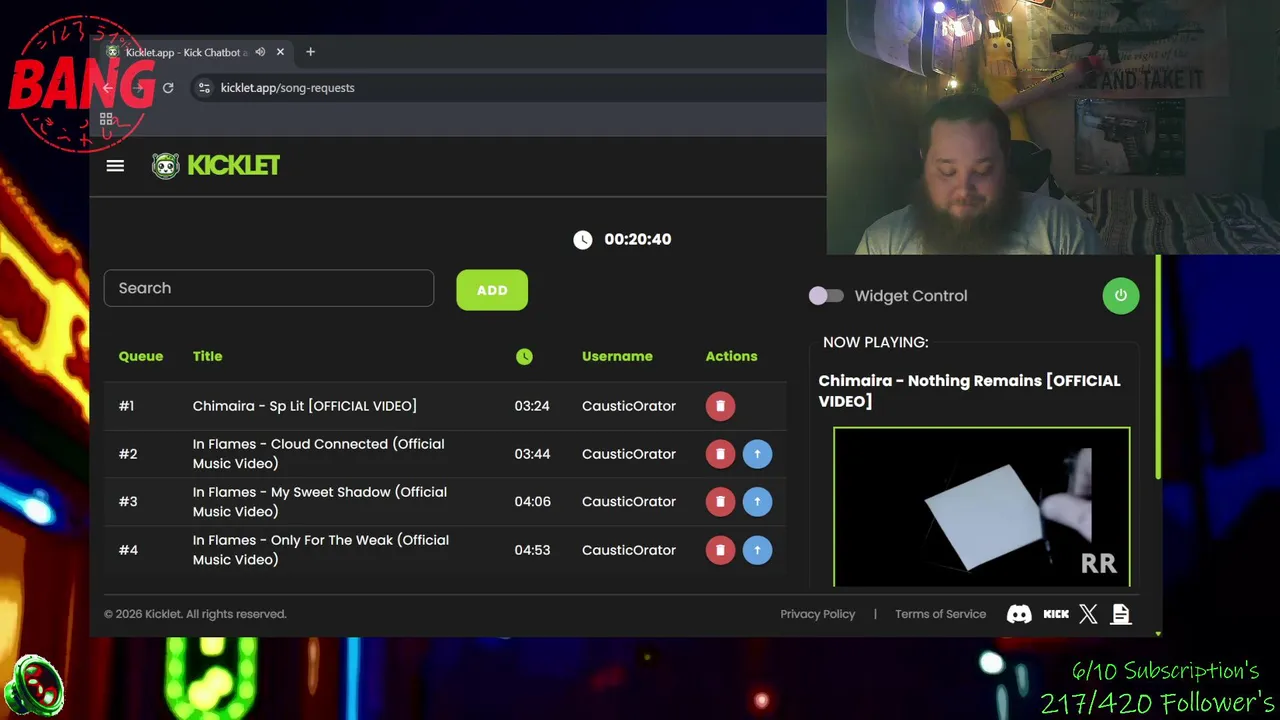This screenshot has width=1280, height=720.
Task: Open the X social link in footer
Action: click(x=1088, y=614)
